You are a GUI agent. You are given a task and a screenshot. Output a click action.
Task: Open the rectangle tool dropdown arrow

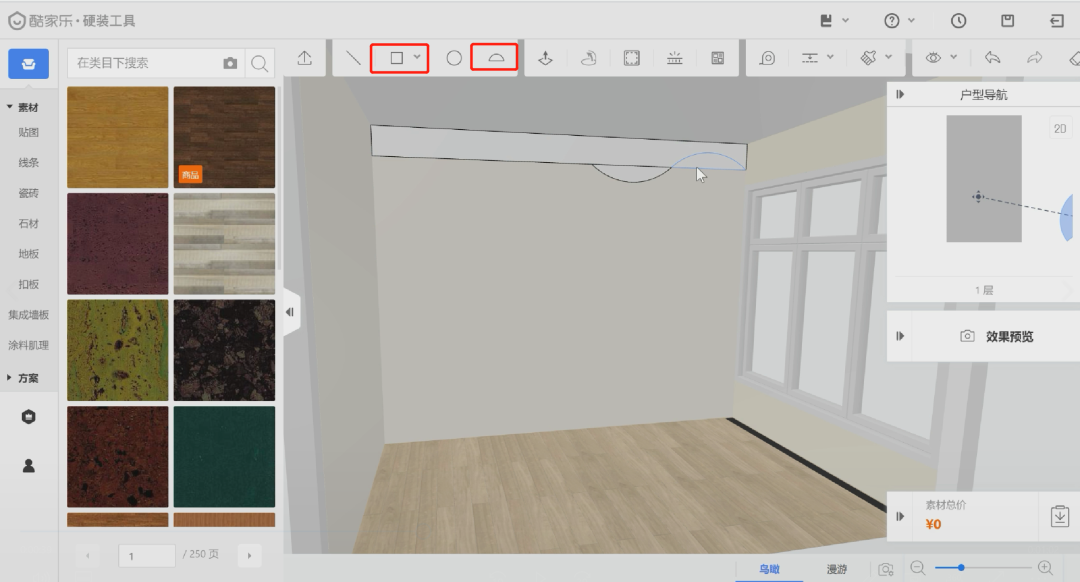click(x=417, y=57)
